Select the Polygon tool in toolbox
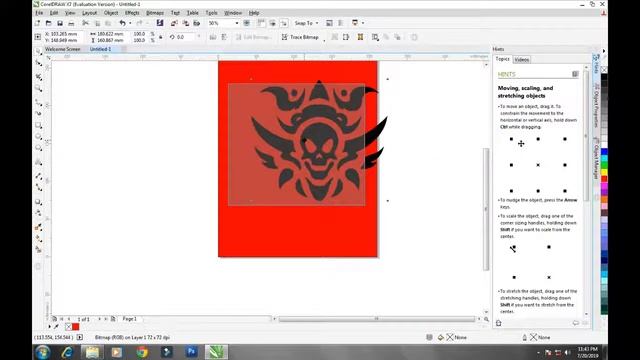 click(x=38, y=148)
